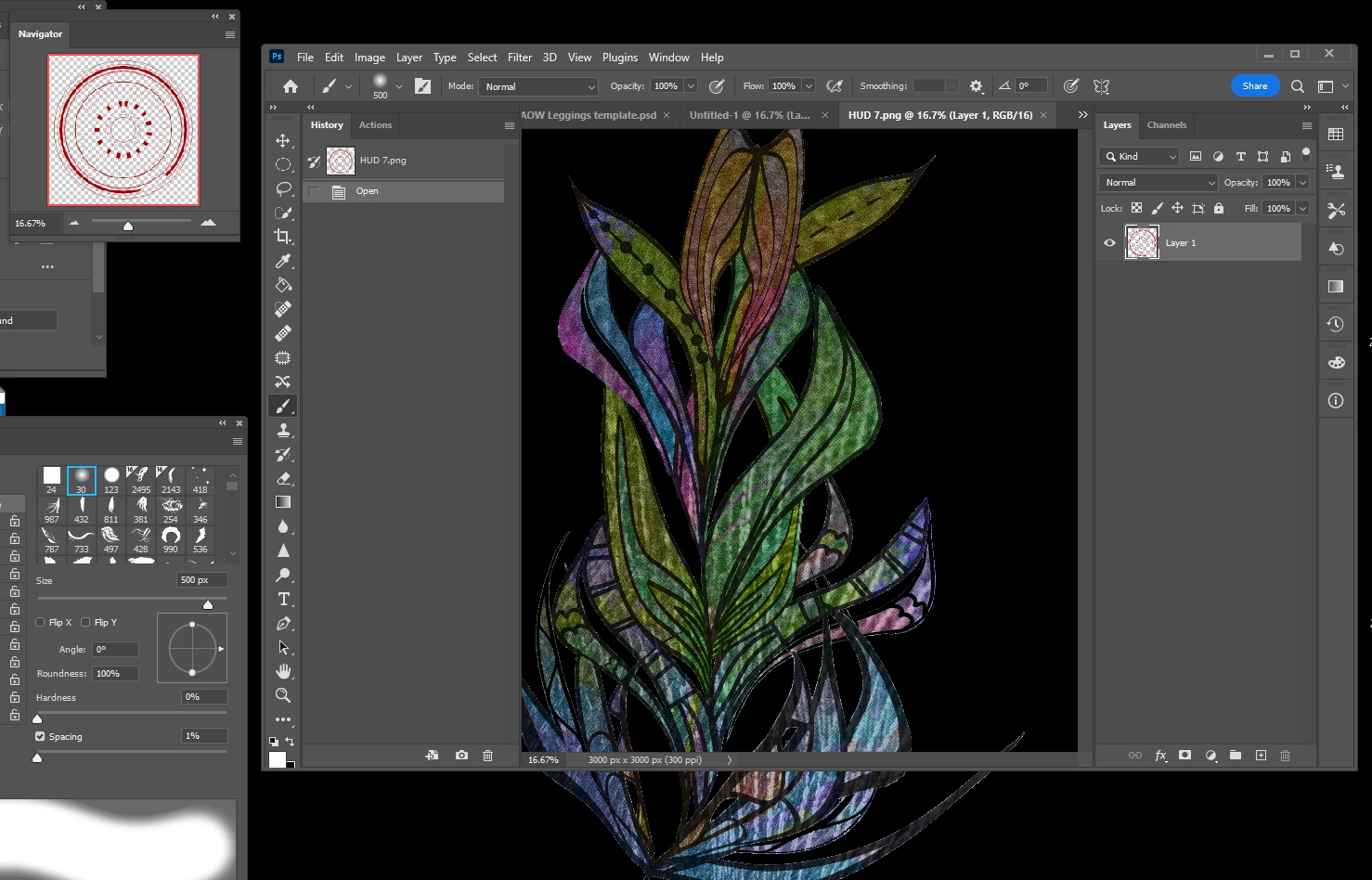Select the Dodge tool
This screenshot has width=1372, height=880.
click(x=283, y=575)
